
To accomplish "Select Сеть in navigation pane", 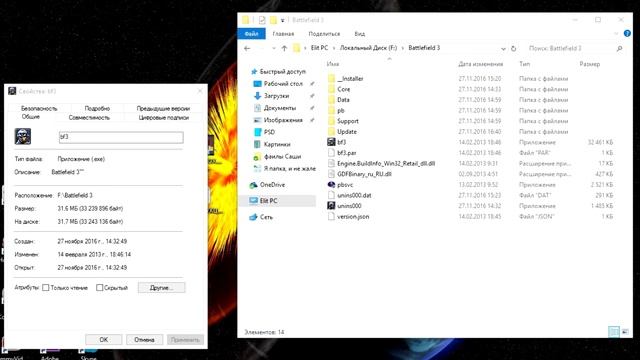I will 266,217.
